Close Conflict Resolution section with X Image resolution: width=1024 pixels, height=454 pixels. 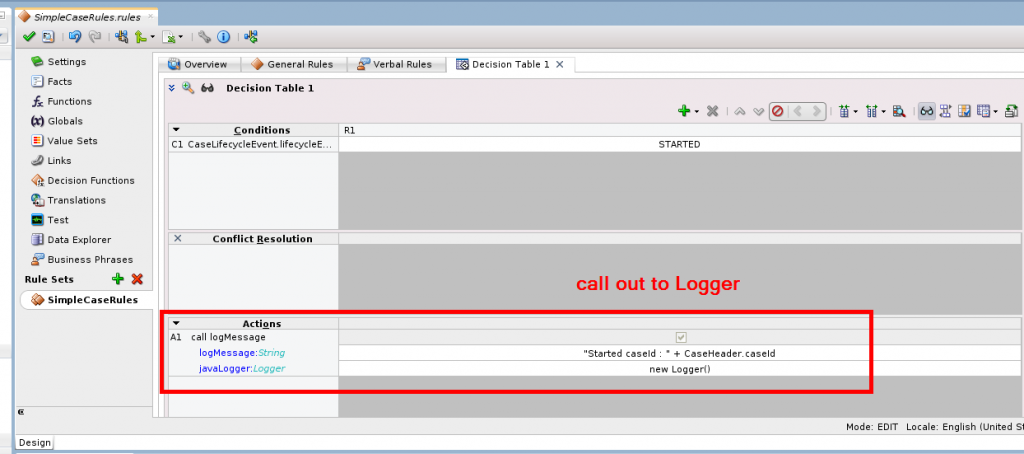(177, 238)
